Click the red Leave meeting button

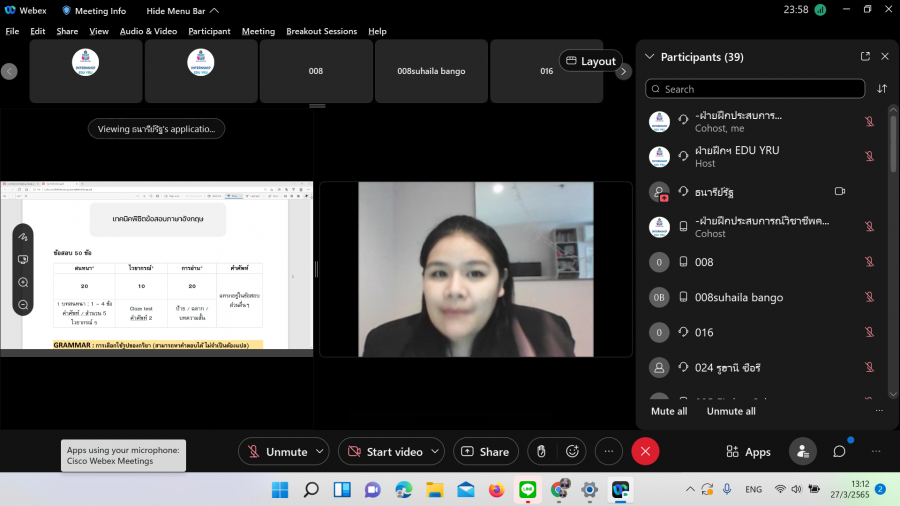pyautogui.click(x=645, y=452)
